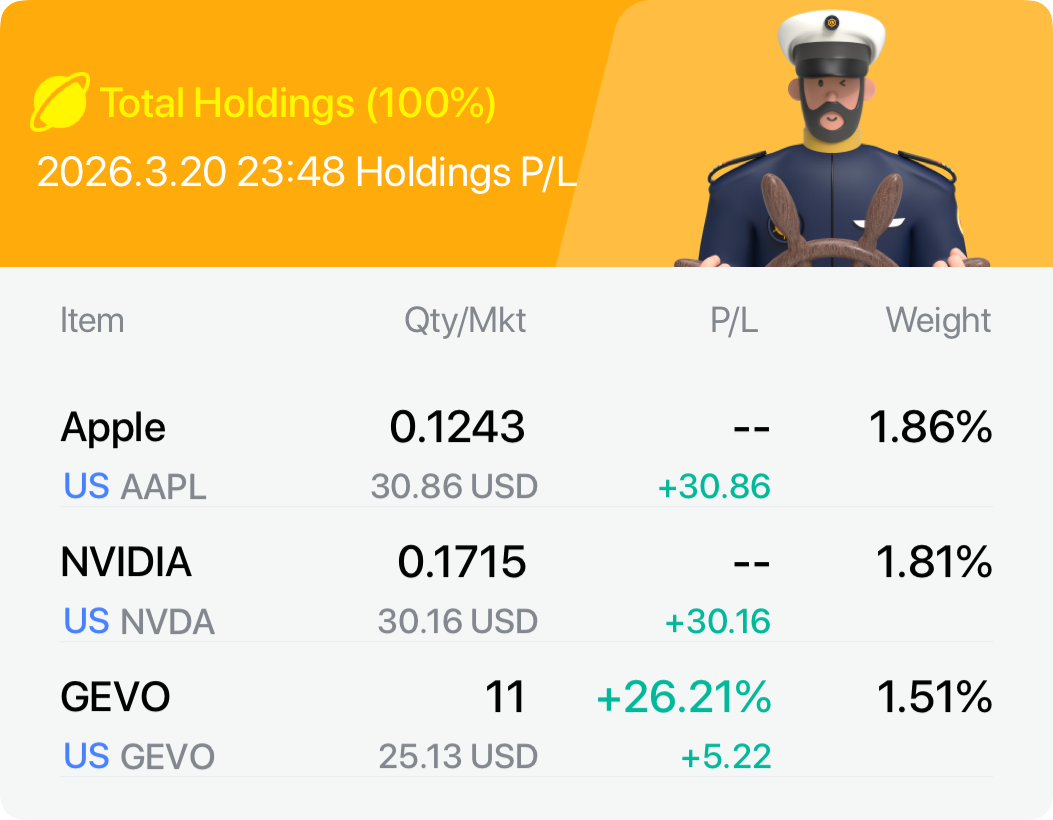1053x820 pixels.
Task: Open the GEVO holding row
Action: [115, 697]
